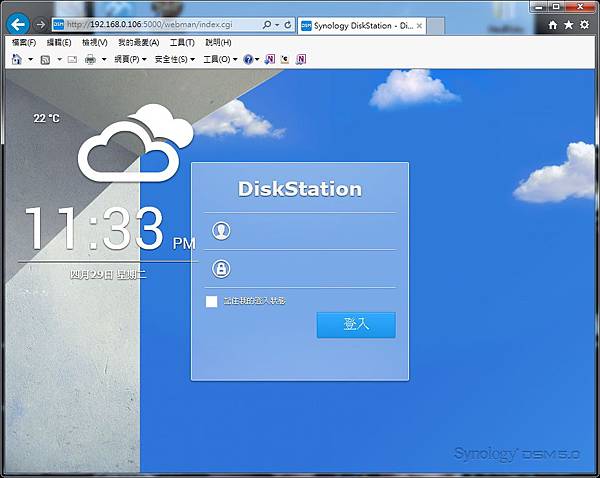Open the 編輯(E) menu
Screen dimensions: 600x478
pos(59,42)
